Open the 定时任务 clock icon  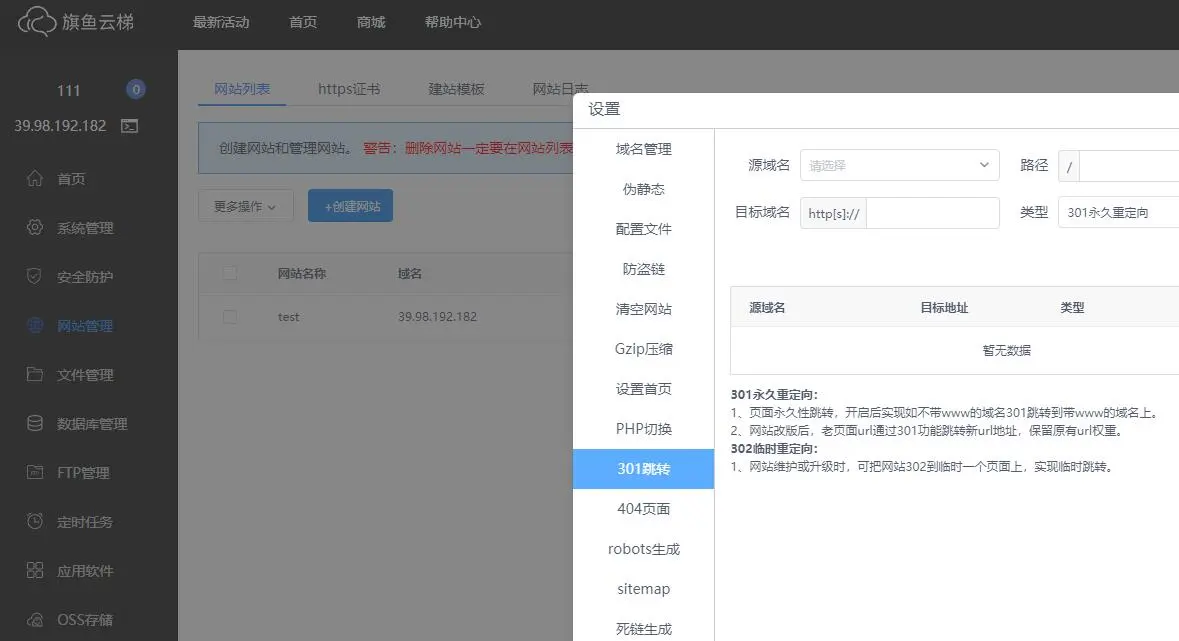tap(35, 521)
